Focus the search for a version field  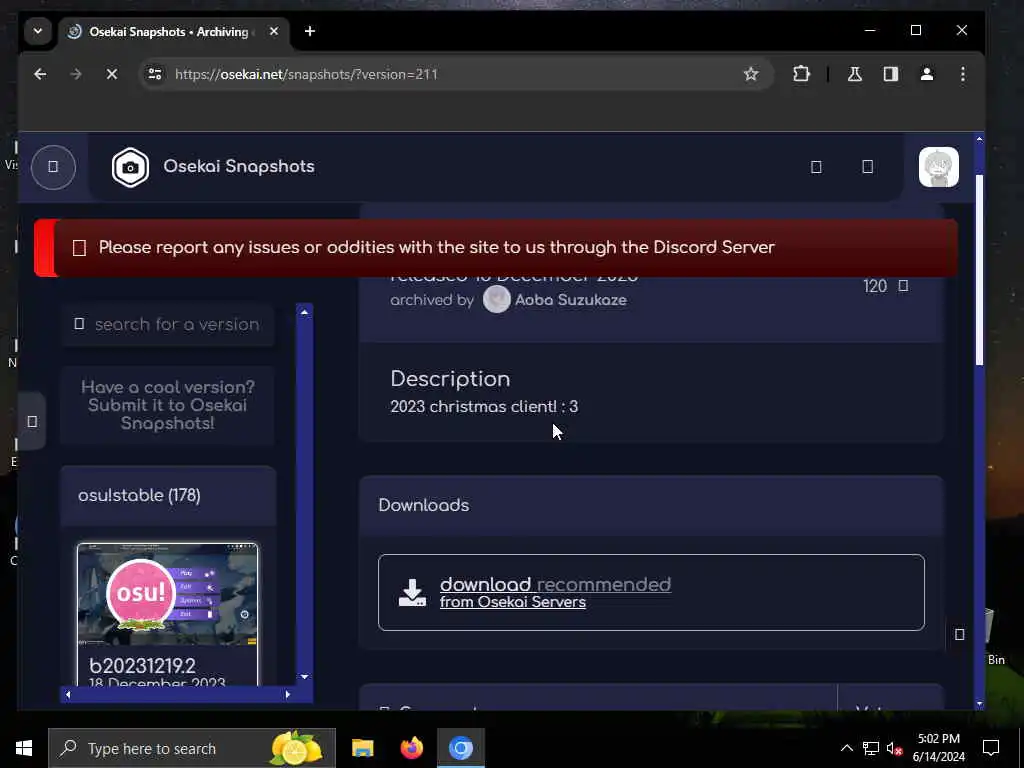168,324
